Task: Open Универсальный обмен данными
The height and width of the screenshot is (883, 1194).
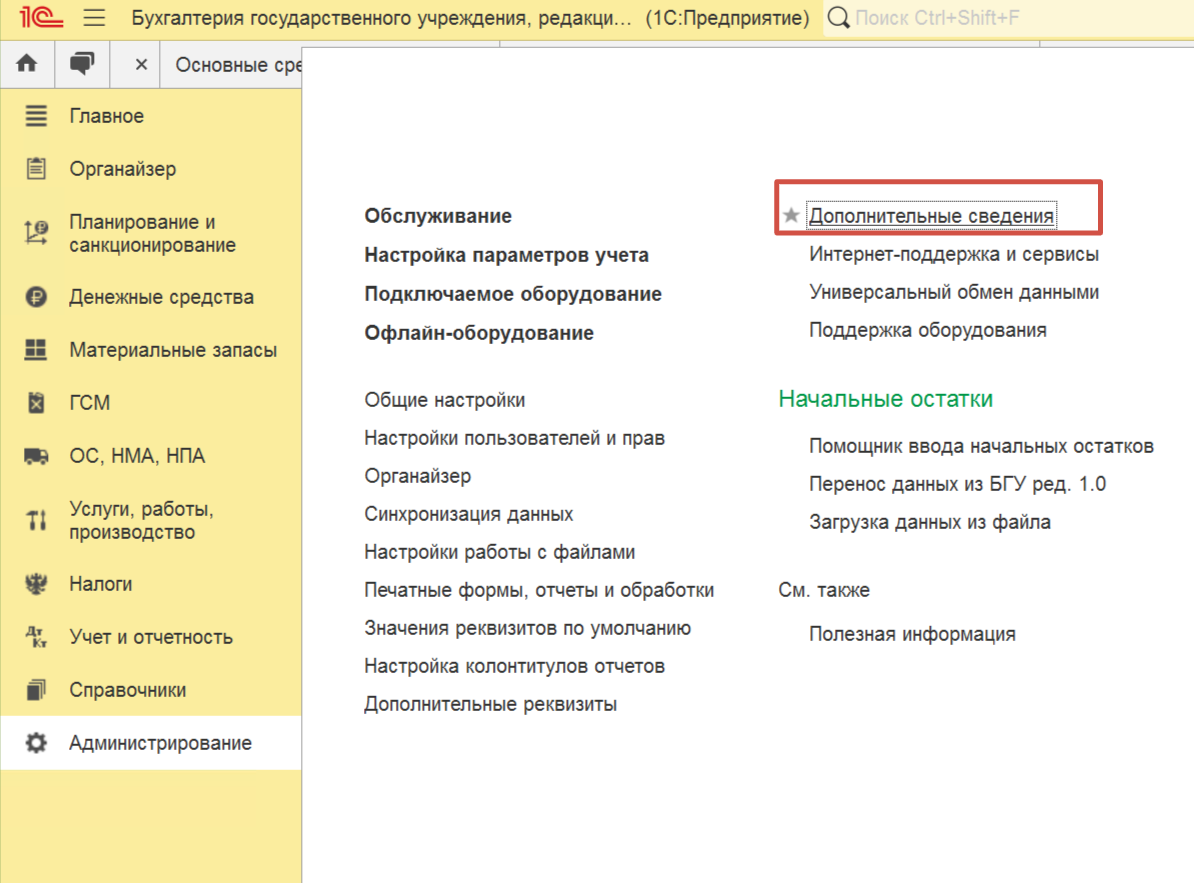Action: 954,292
